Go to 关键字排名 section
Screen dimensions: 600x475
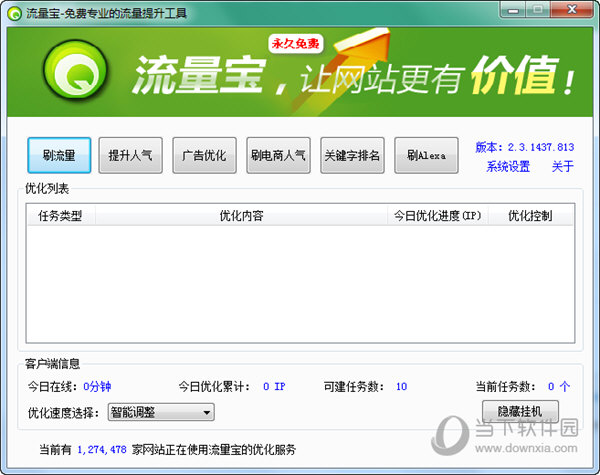click(x=352, y=155)
